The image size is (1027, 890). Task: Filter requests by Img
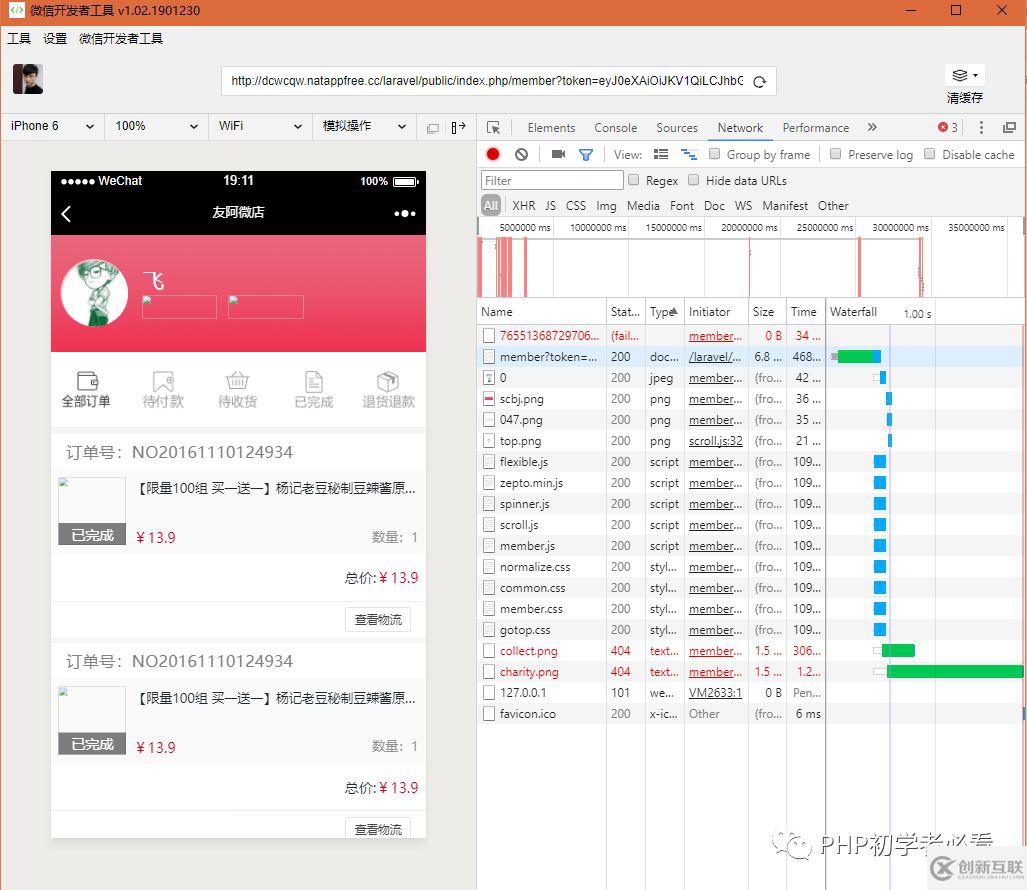point(606,206)
